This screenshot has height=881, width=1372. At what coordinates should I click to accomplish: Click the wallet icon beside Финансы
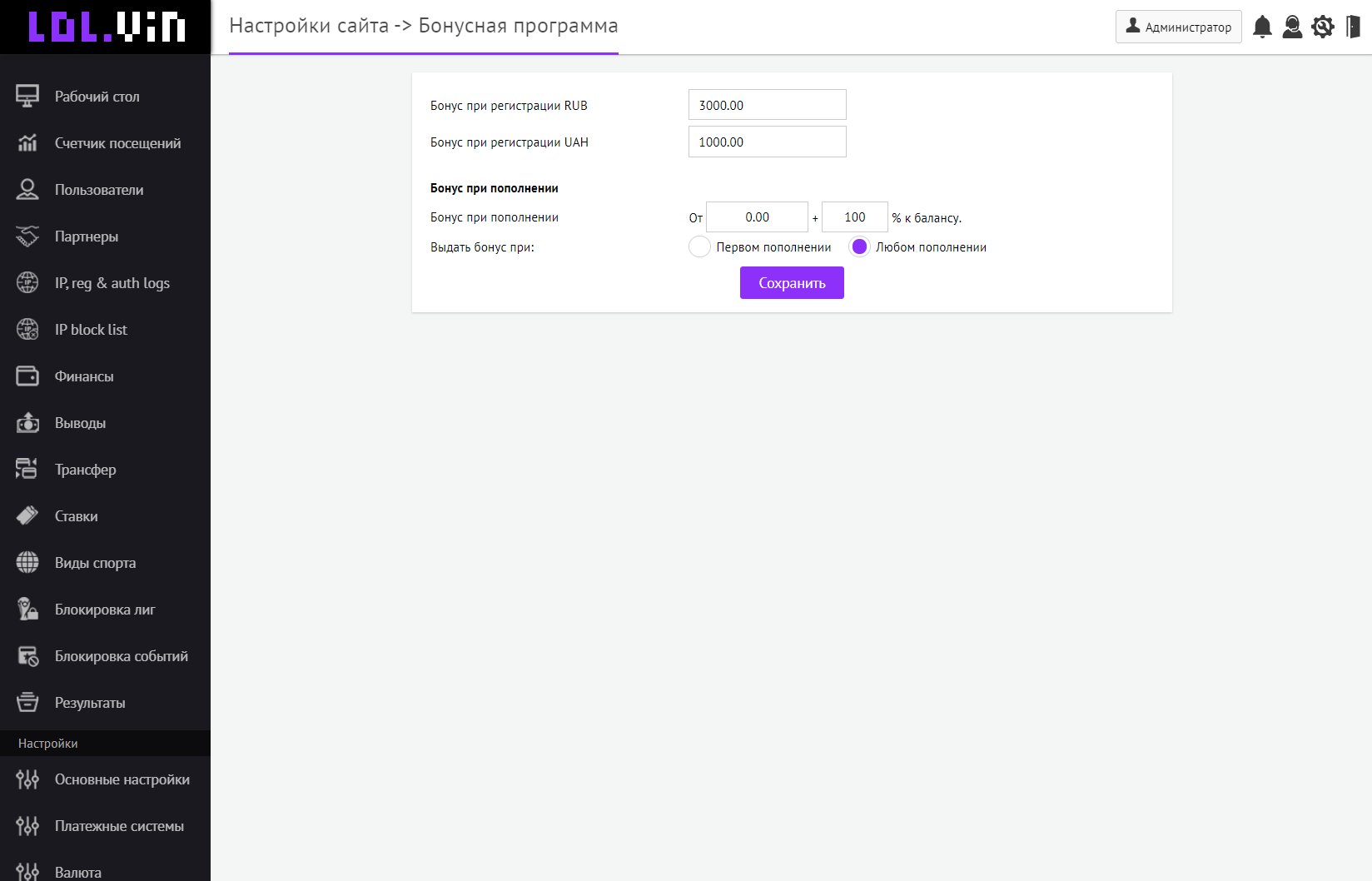coord(27,376)
